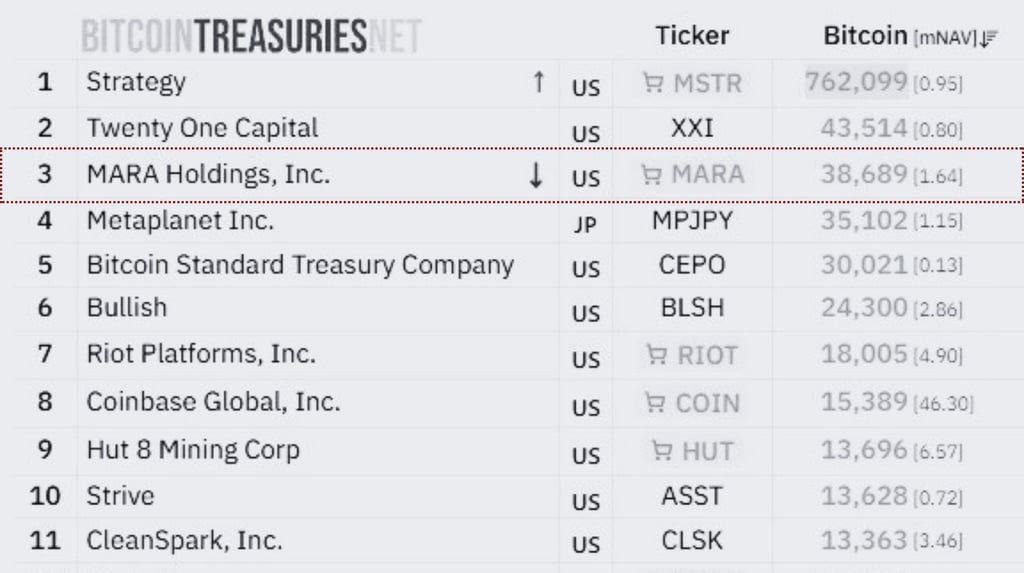The width and height of the screenshot is (1024, 573).
Task: Click the Ticker column header
Action: [692, 36]
